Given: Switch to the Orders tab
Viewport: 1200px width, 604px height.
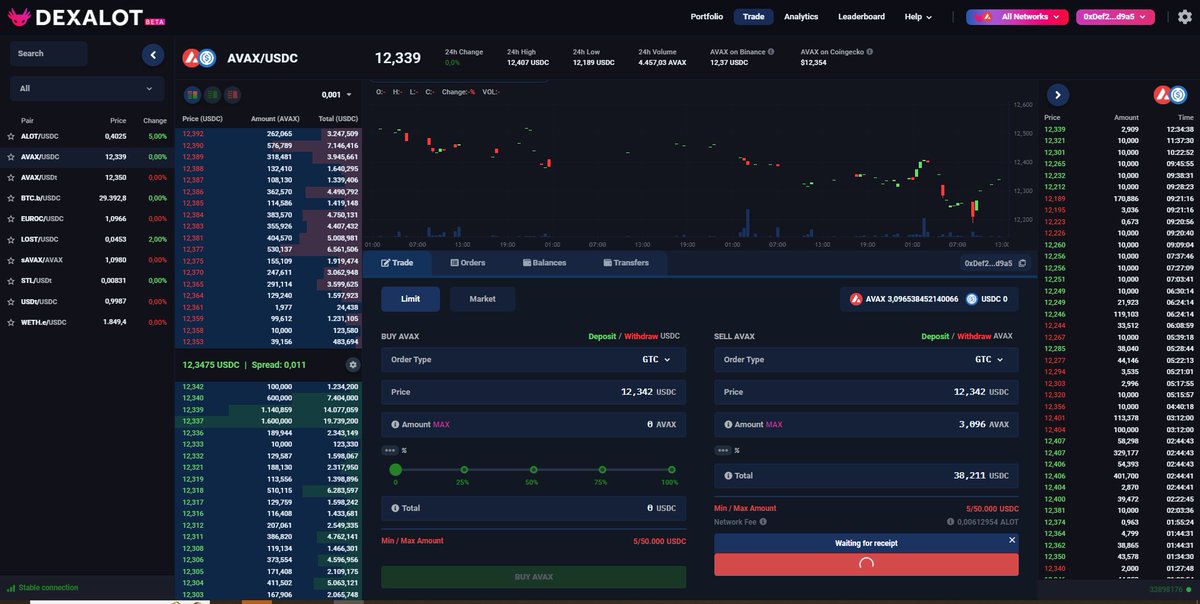Looking at the screenshot, I should pos(467,263).
